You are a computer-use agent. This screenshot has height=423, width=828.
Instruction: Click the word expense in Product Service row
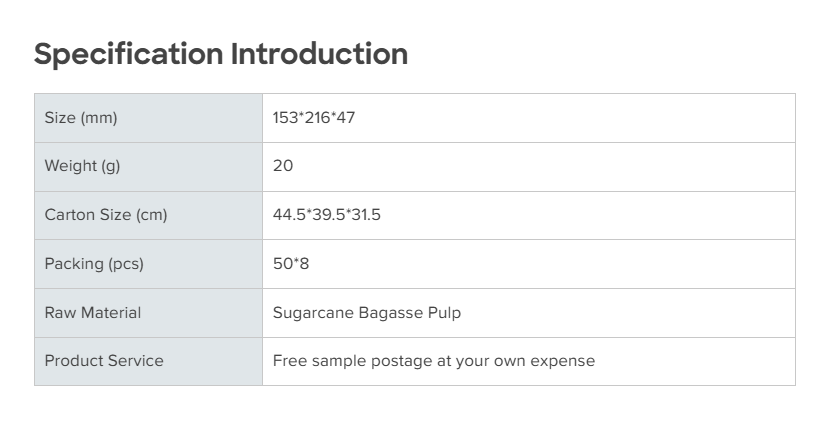pos(564,361)
